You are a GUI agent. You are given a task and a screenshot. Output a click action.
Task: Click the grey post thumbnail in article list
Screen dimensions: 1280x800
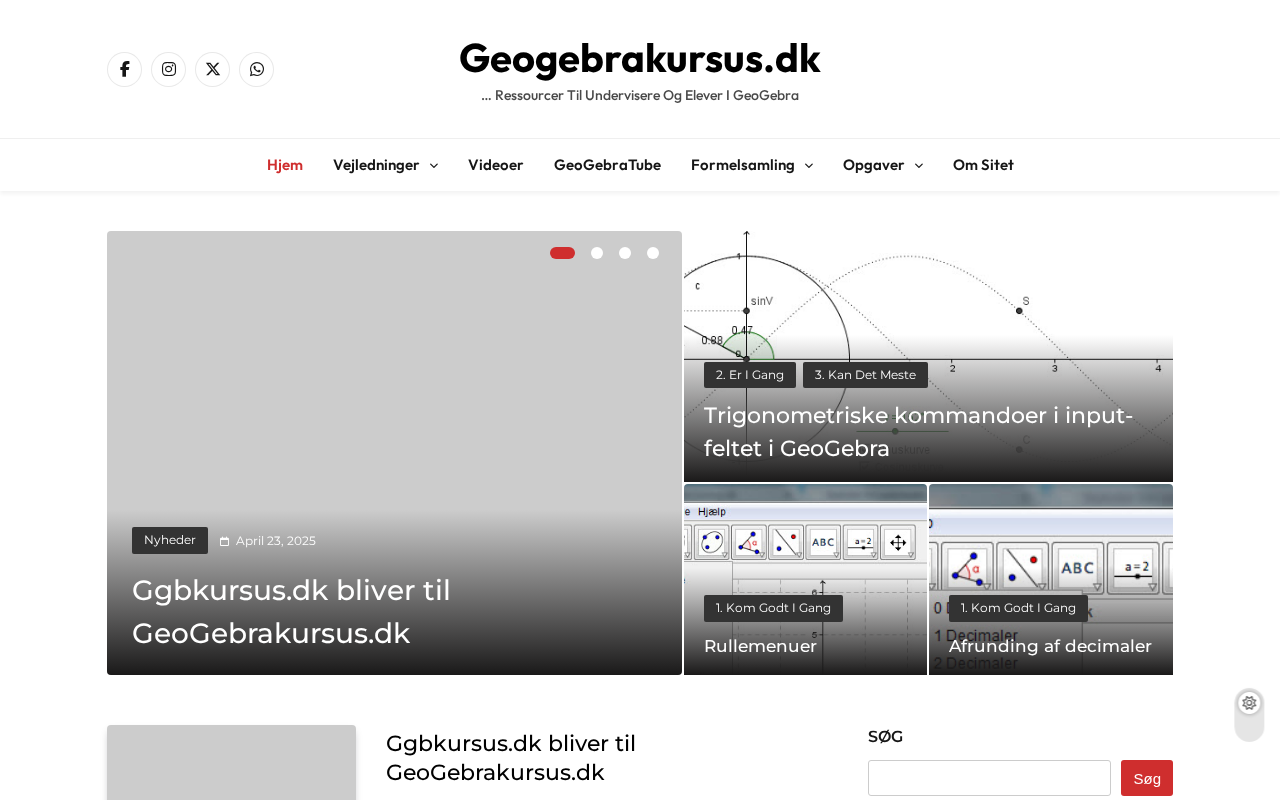231,762
